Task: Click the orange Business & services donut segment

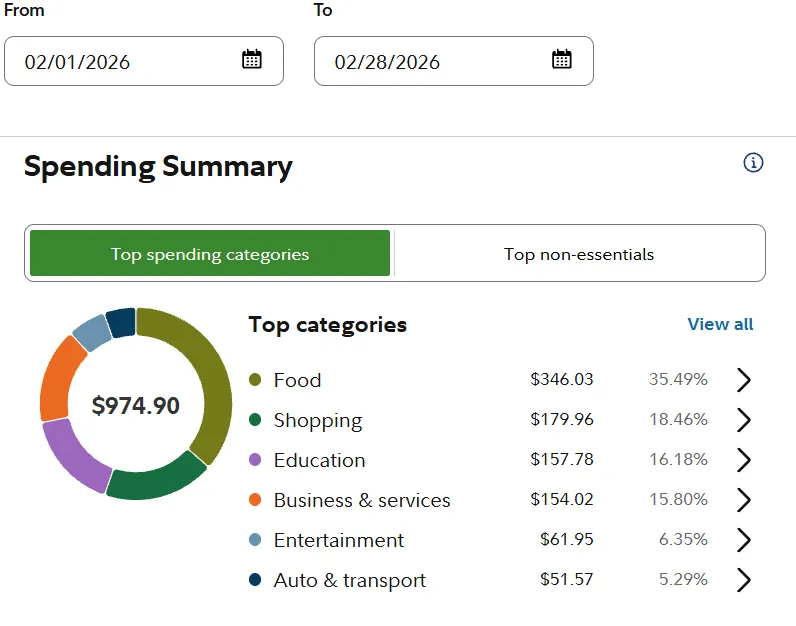Action: pyautogui.click(x=62, y=378)
